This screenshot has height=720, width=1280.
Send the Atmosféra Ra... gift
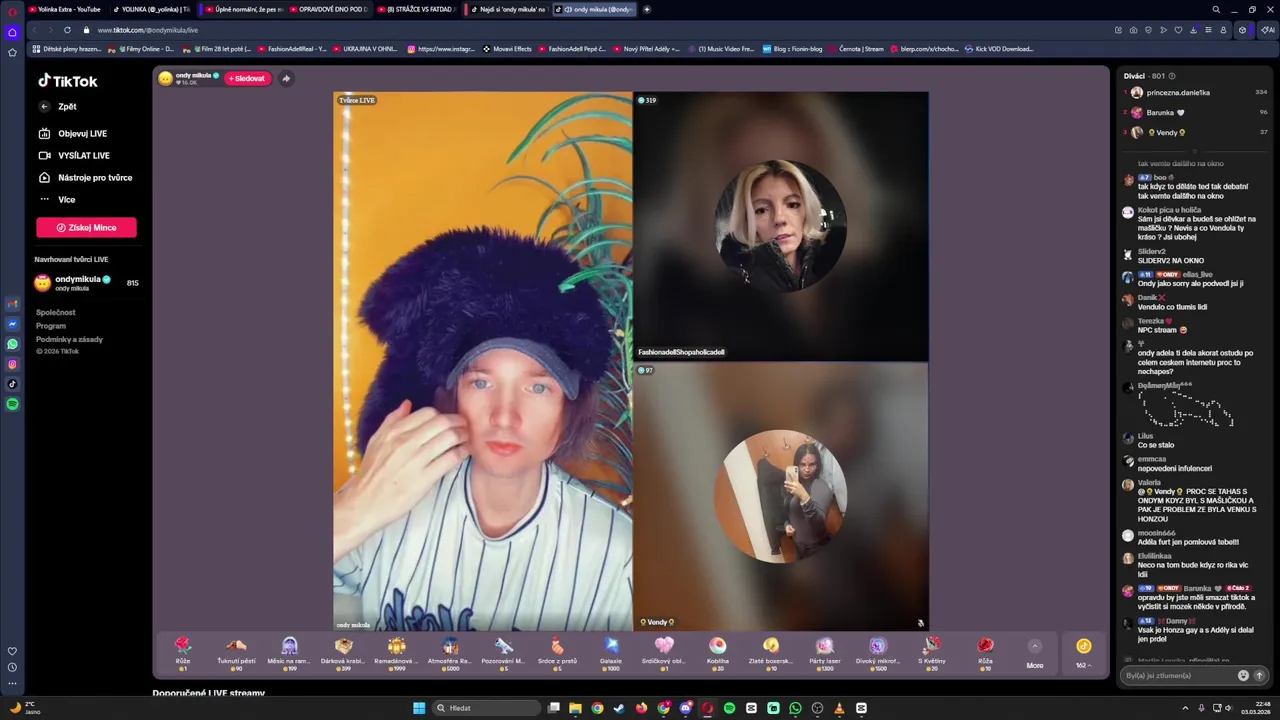[450, 652]
